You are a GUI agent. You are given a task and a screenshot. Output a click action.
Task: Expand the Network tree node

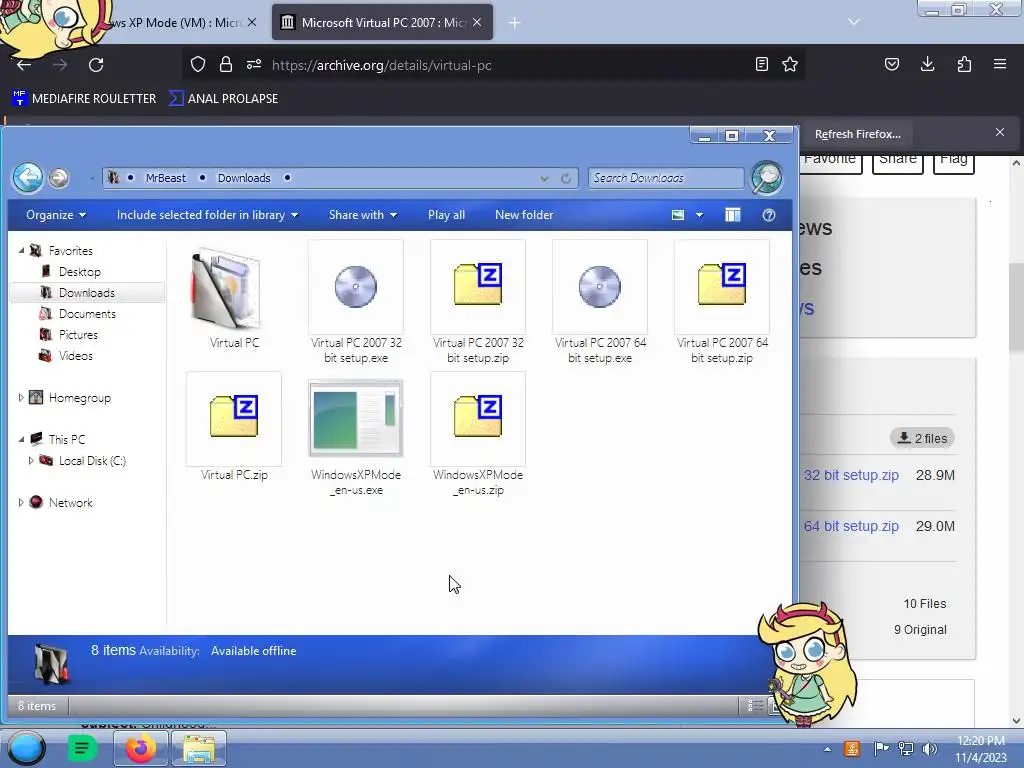(x=21, y=502)
